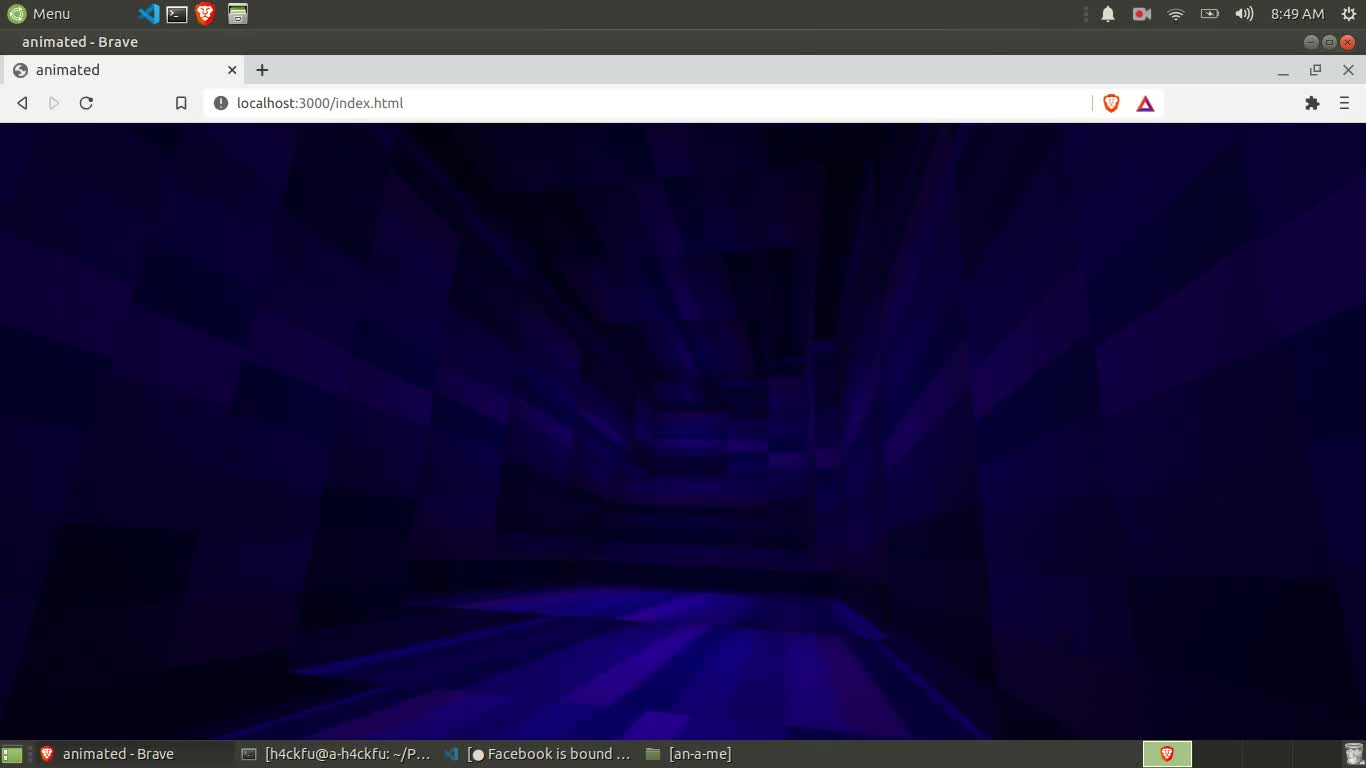Open the volume sound indicator

click(x=1244, y=14)
